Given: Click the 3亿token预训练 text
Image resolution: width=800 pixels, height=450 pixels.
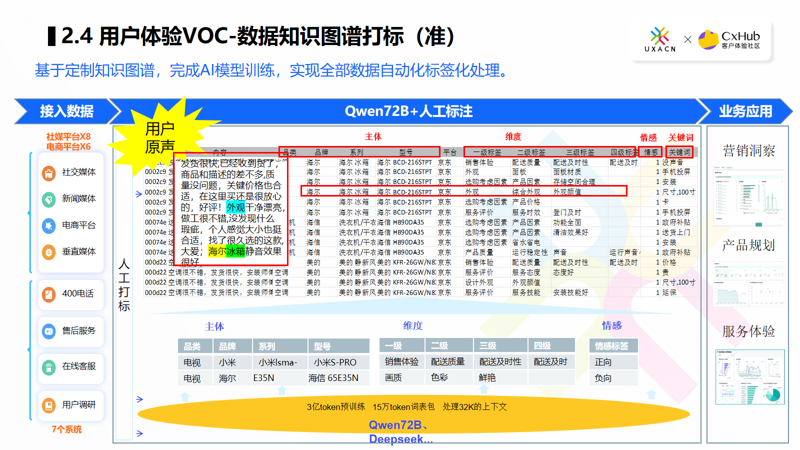Looking at the screenshot, I should coord(336,407).
